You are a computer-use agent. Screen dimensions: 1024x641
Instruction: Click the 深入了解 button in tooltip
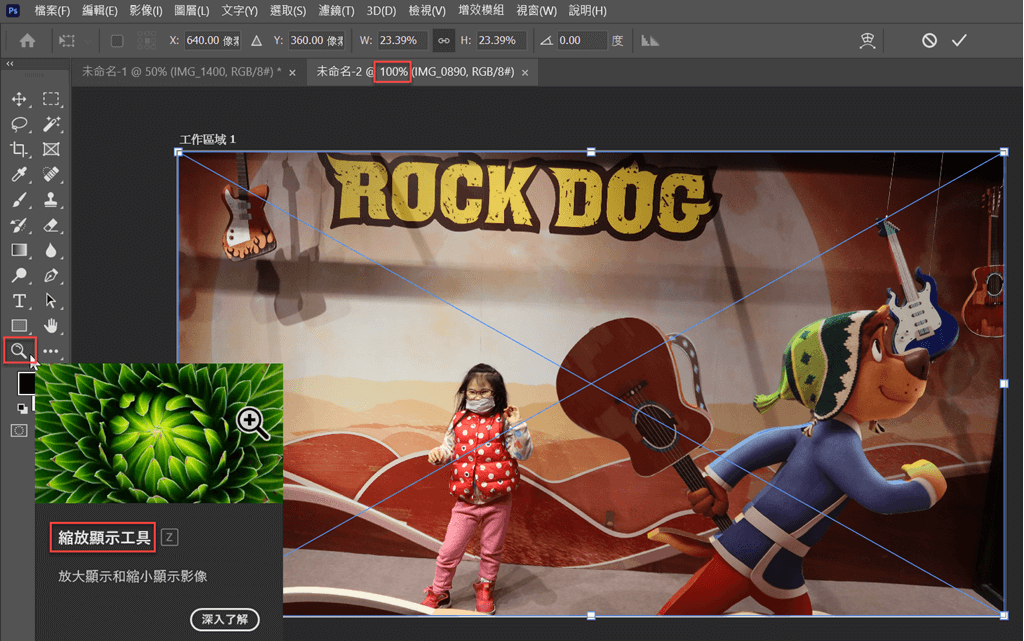click(225, 619)
